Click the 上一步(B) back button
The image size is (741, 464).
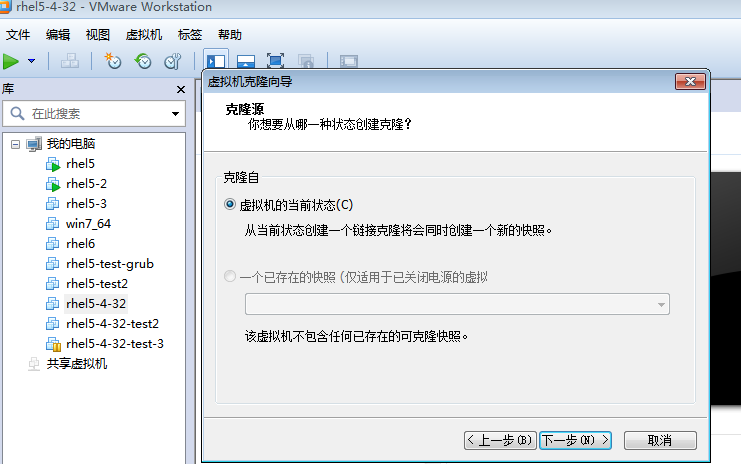tap(500, 440)
